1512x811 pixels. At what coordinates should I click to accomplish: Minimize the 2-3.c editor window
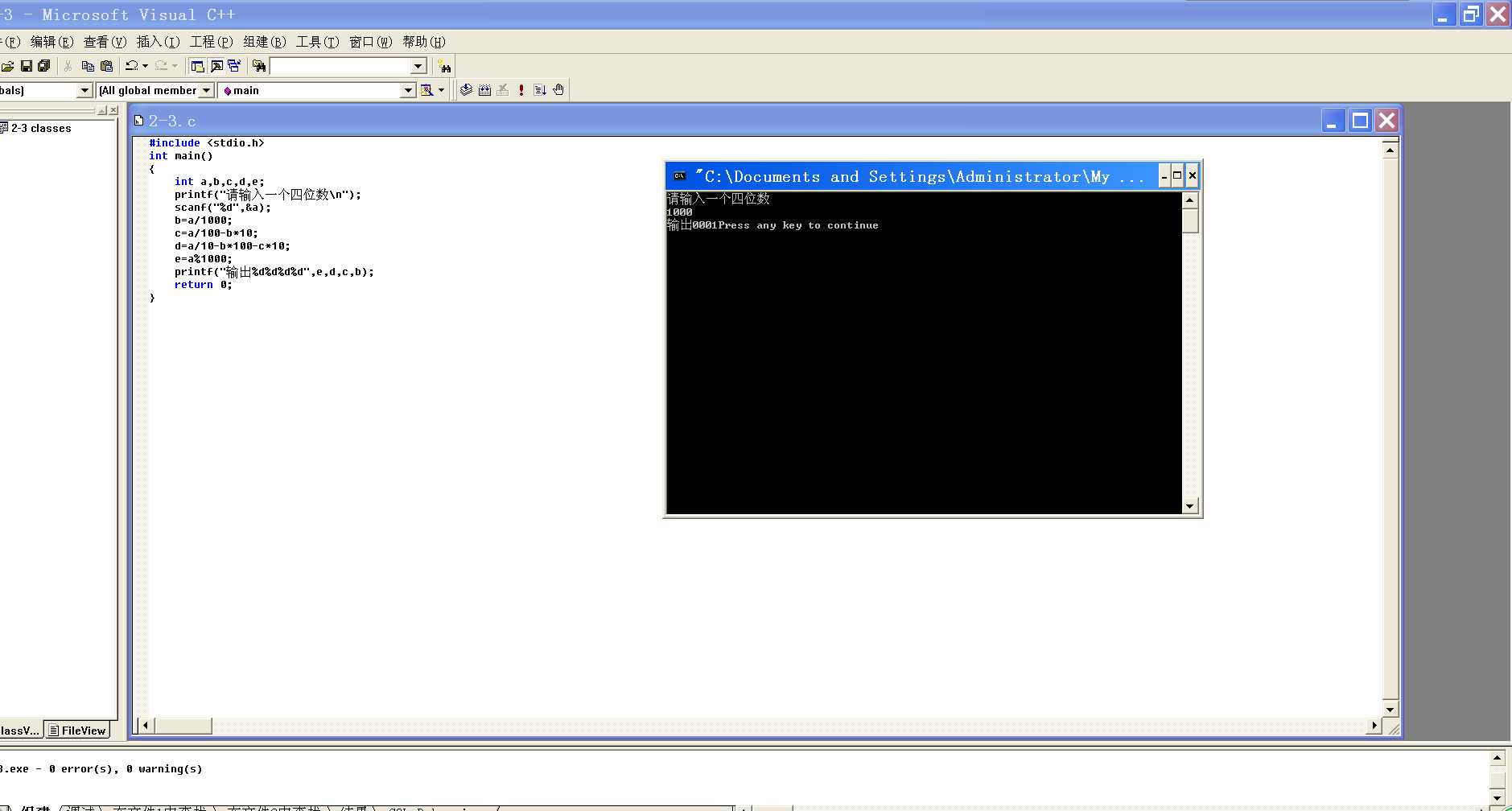tap(1333, 121)
